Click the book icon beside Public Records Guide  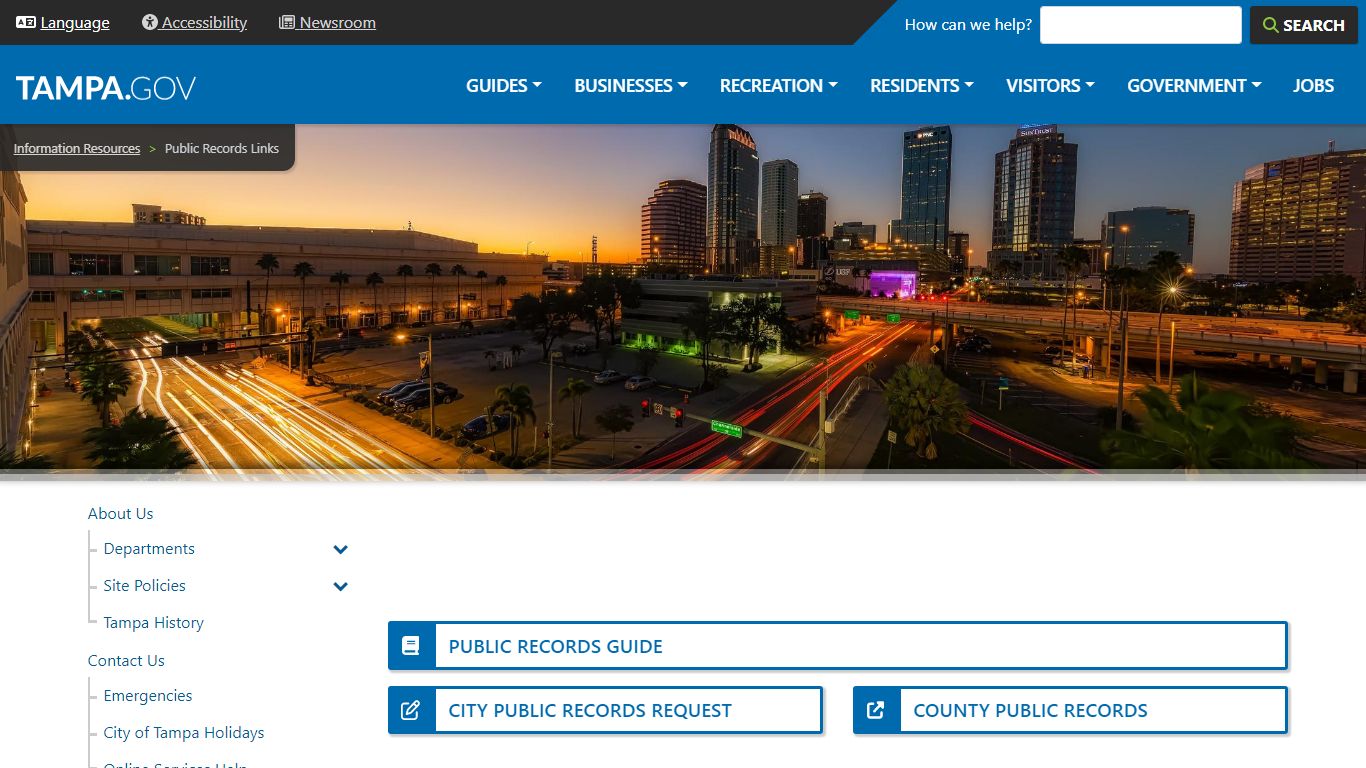pyautogui.click(x=411, y=646)
